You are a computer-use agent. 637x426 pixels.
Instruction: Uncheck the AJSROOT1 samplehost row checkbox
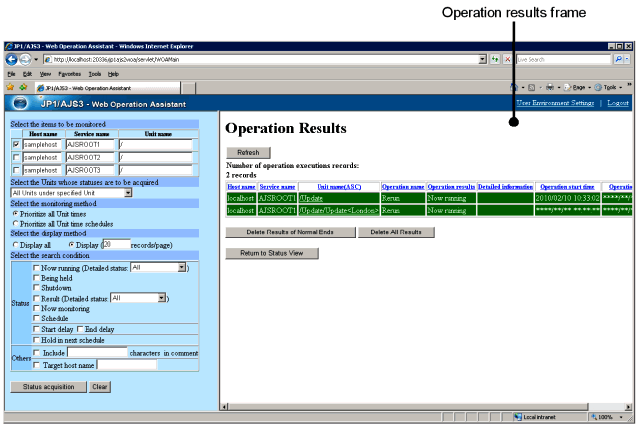(x=15, y=145)
